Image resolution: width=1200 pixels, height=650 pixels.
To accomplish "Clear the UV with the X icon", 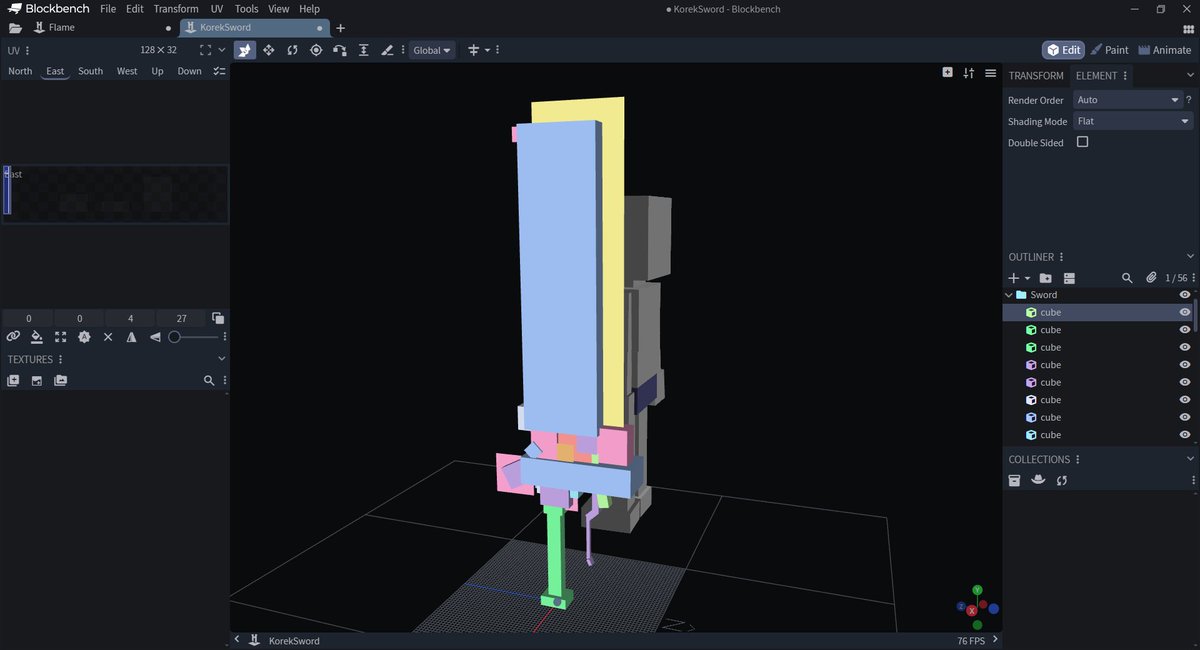I will pyautogui.click(x=108, y=337).
